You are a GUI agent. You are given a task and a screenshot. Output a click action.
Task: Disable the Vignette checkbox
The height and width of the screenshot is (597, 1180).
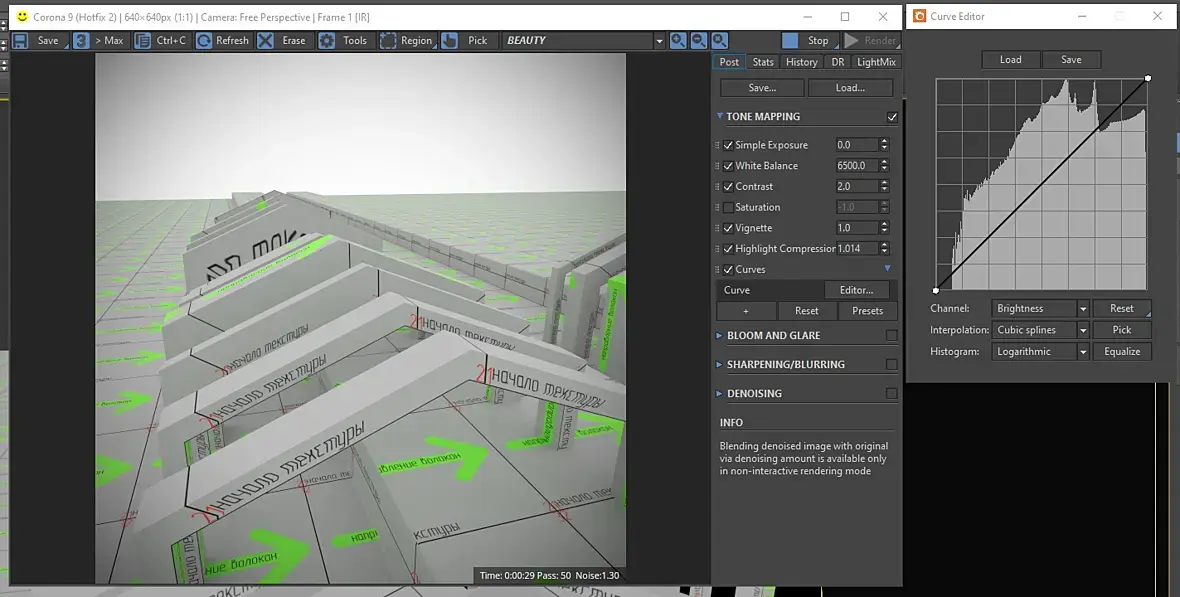tap(728, 228)
